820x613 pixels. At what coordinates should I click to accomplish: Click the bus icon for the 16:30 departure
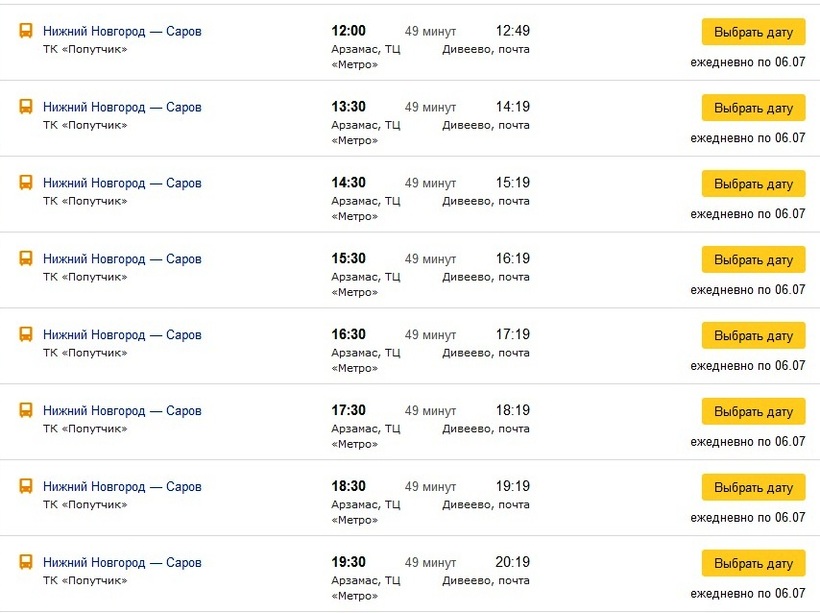tap(26, 334)
